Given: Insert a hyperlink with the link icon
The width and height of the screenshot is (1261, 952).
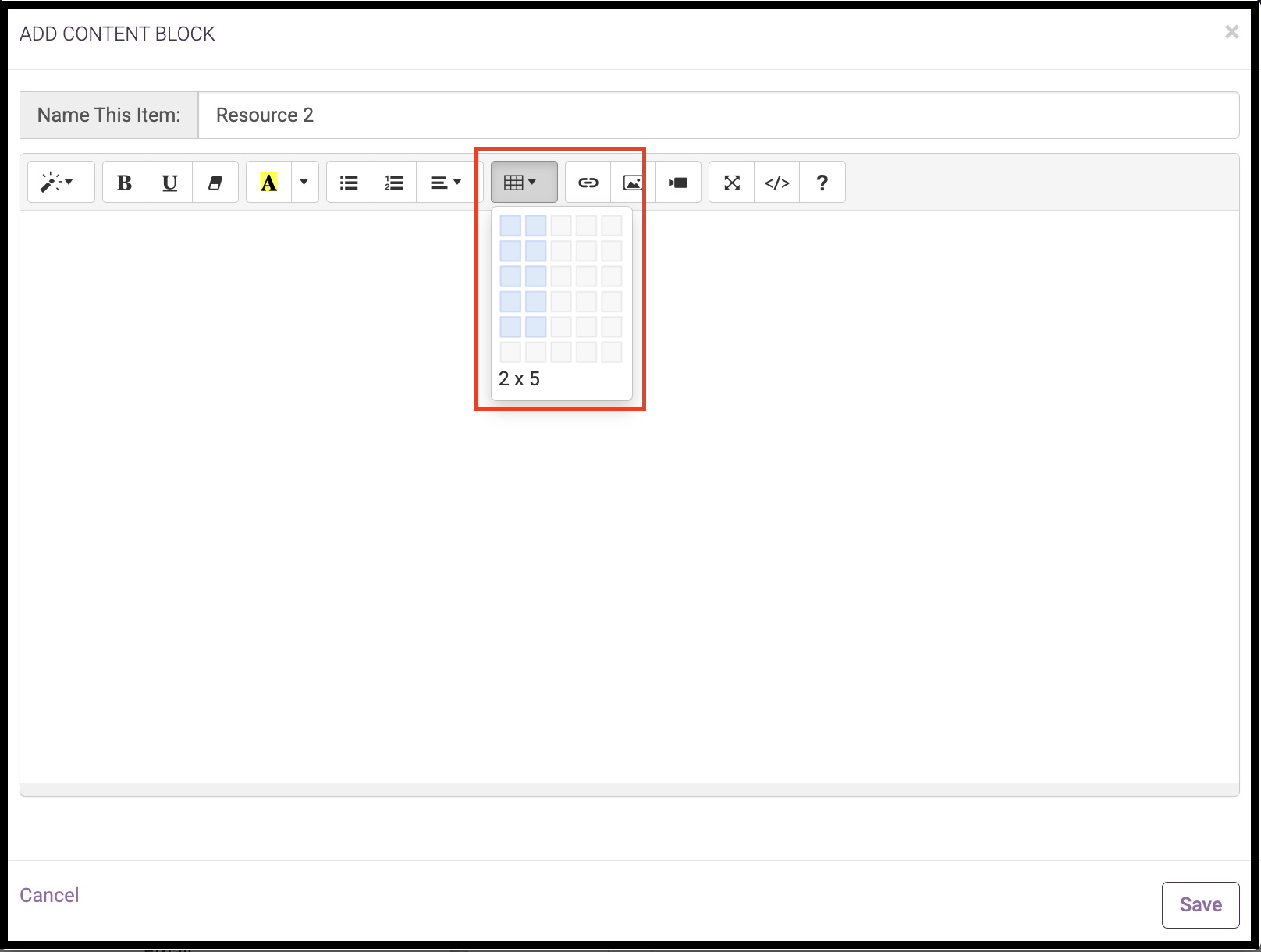Looking at the screenshot, I should 588,182.
